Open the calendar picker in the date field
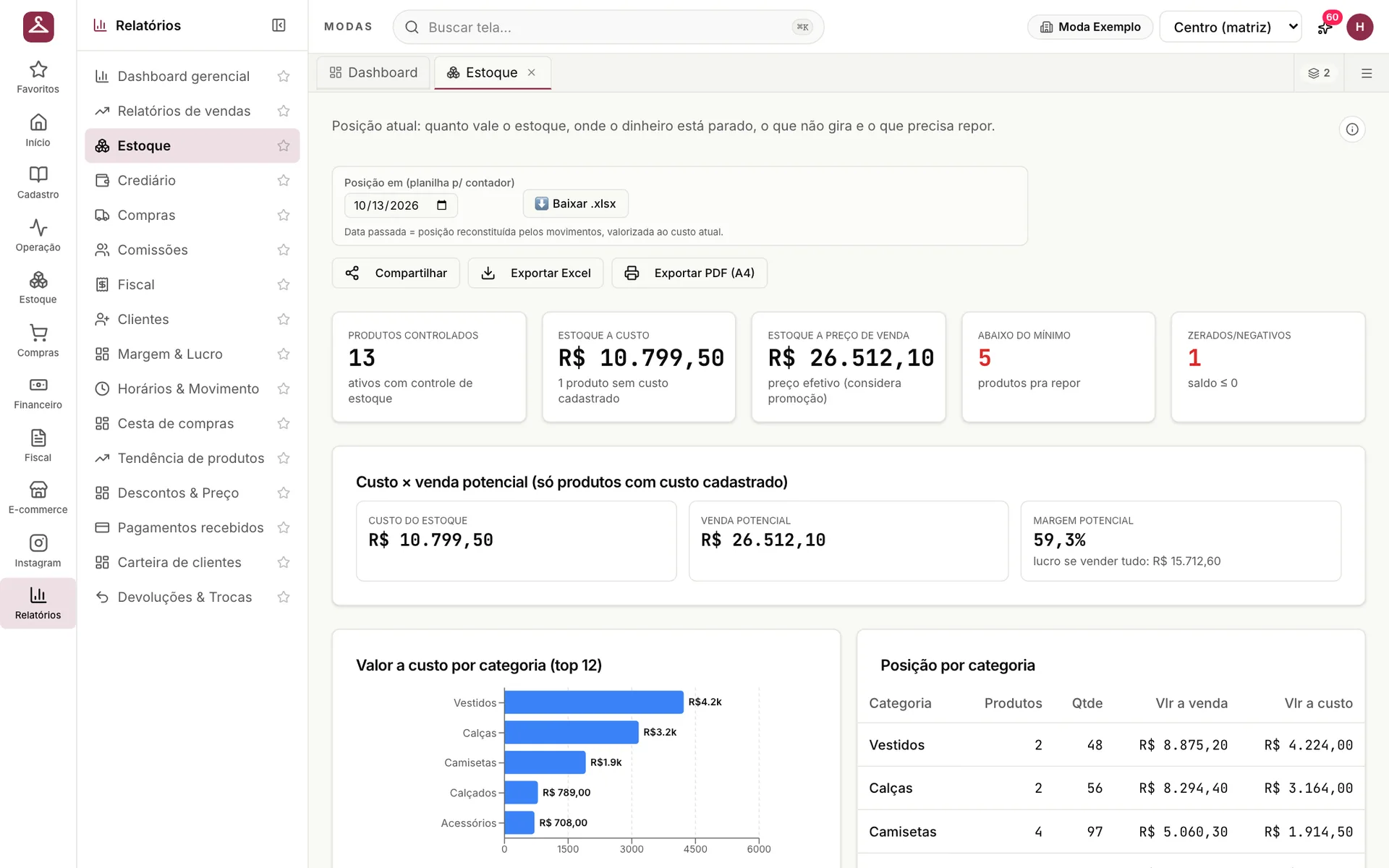The image size is (1389, 868). (442, 205)
